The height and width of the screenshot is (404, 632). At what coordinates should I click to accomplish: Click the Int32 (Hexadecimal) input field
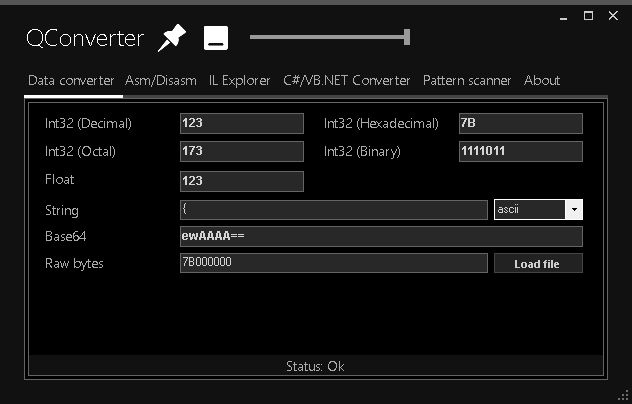click(x=521, y=123)
